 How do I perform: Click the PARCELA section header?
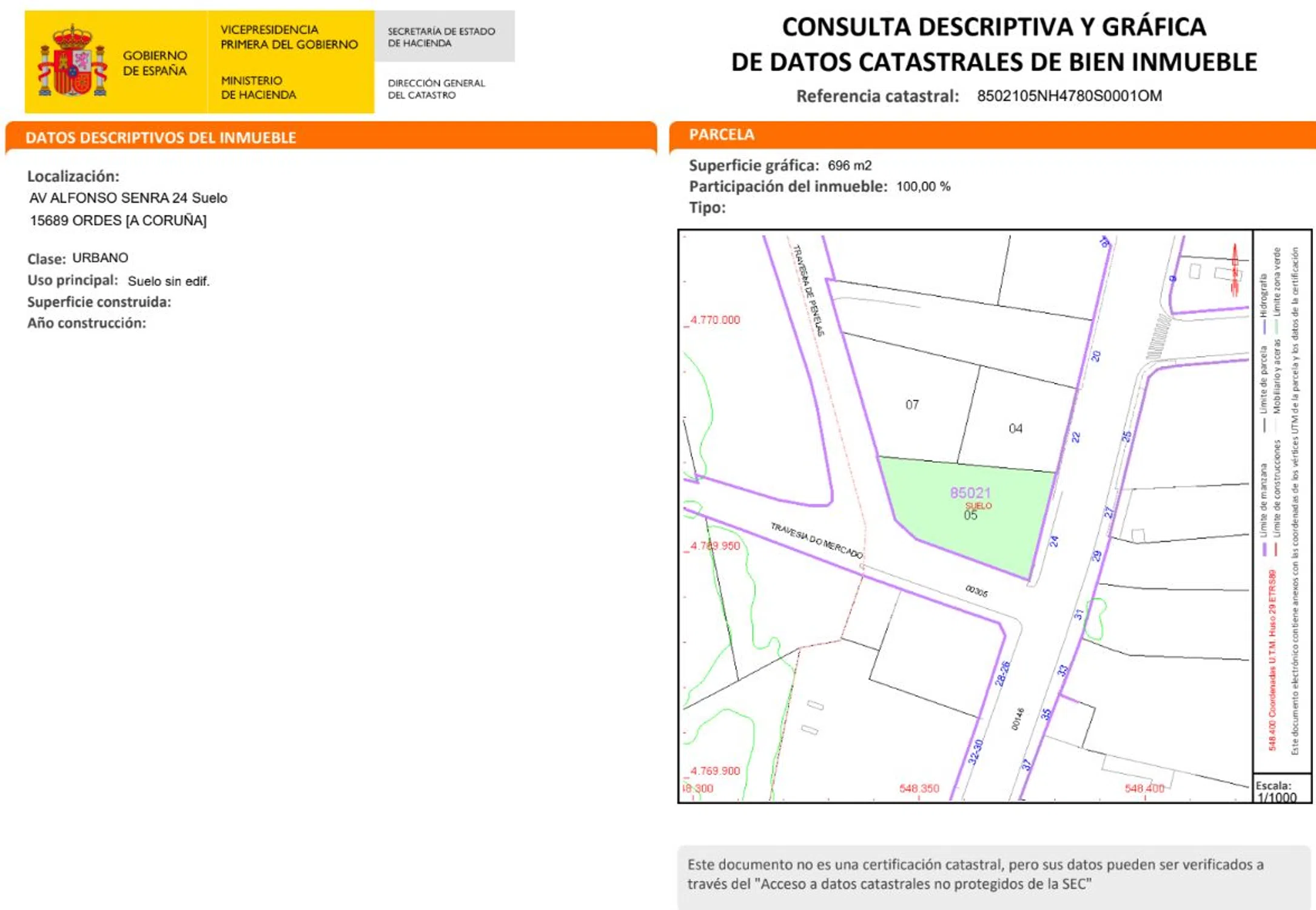tap(721, 135)
